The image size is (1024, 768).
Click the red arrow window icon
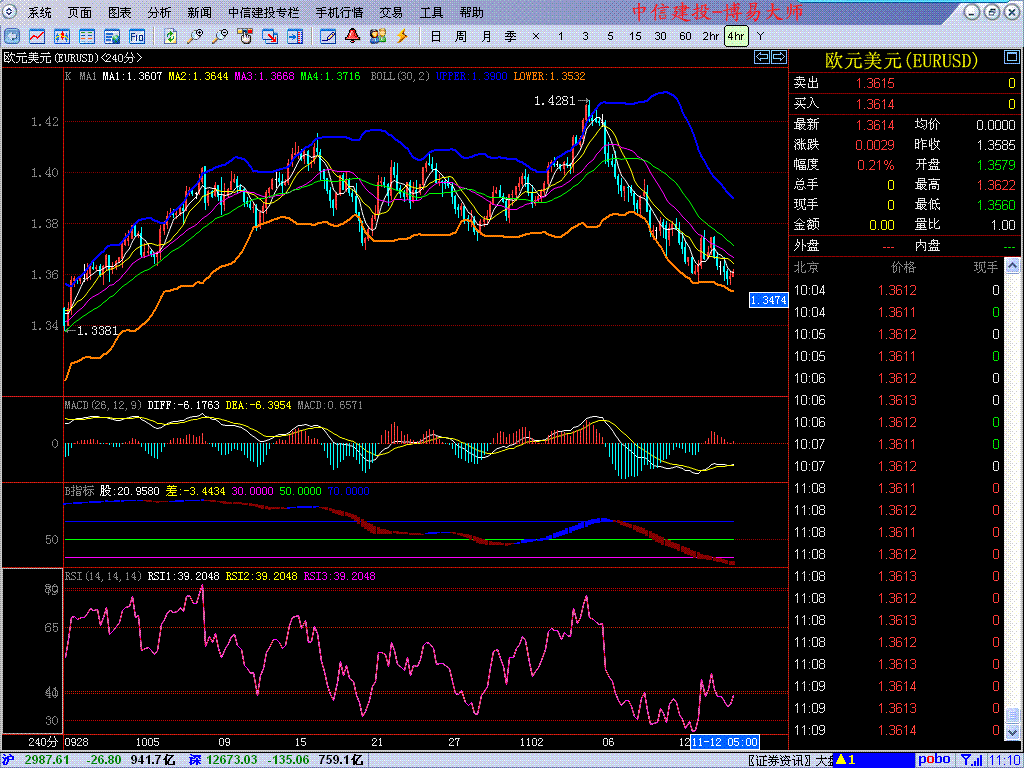coord(270,36)
